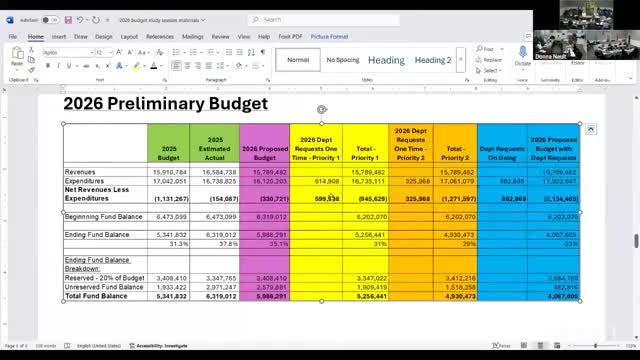Toggle Italic formatting
Screen dimensions: 640x360
coord(58,66)
